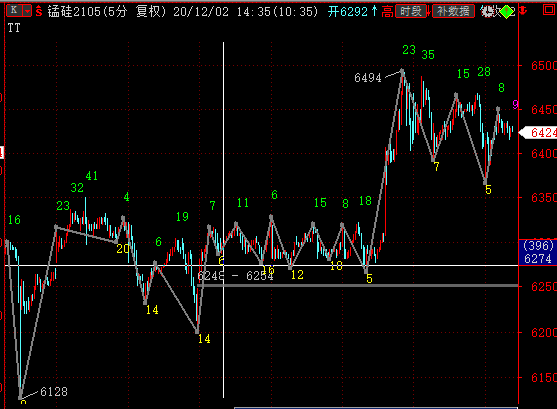Click the 开6292 open price value
557x409 pixels.
[348, 11]
